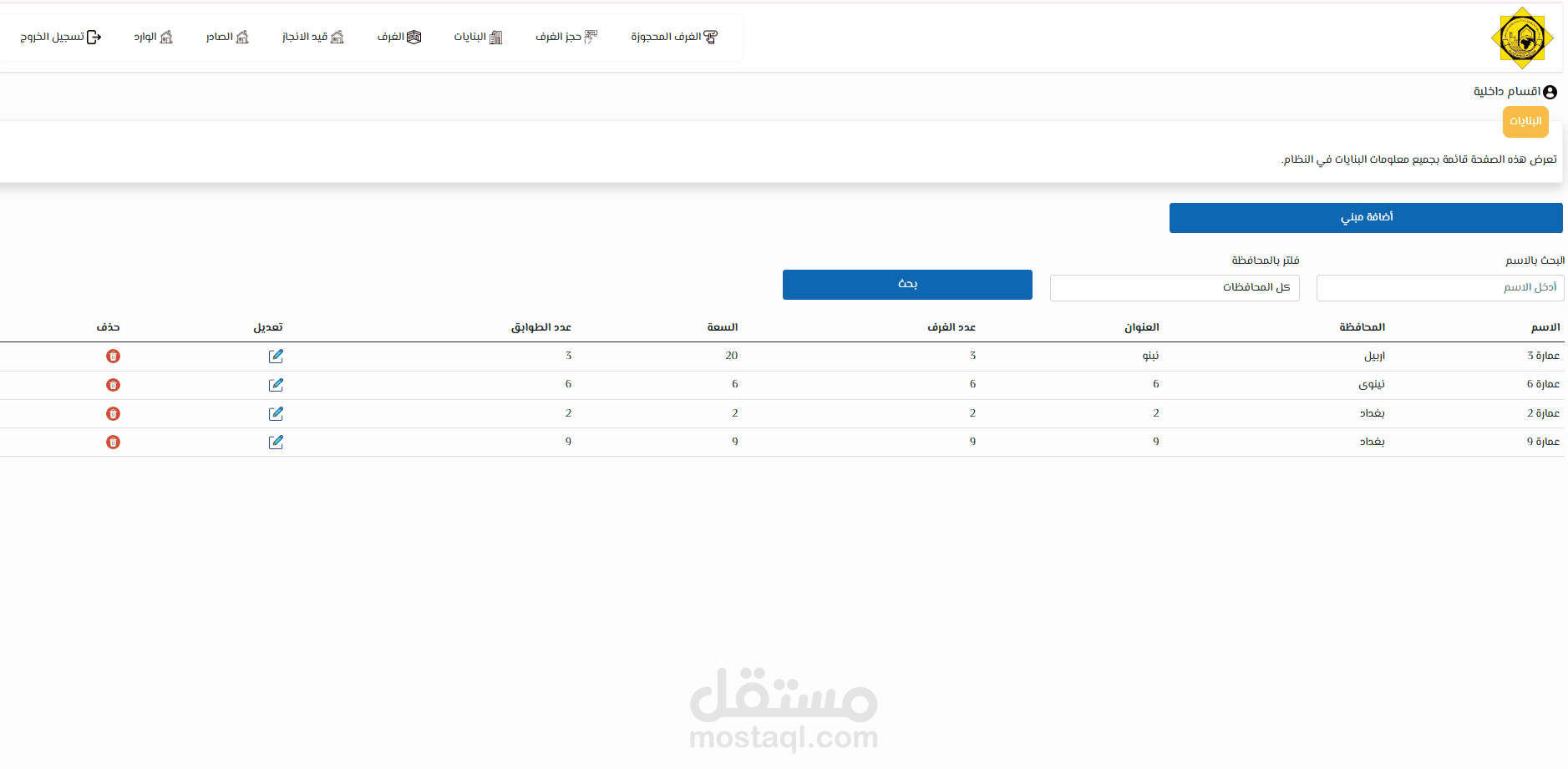This screenshot has height=769, width=1568.
Task: Delete the عمارة 2 building row
Action: [113, 413]
